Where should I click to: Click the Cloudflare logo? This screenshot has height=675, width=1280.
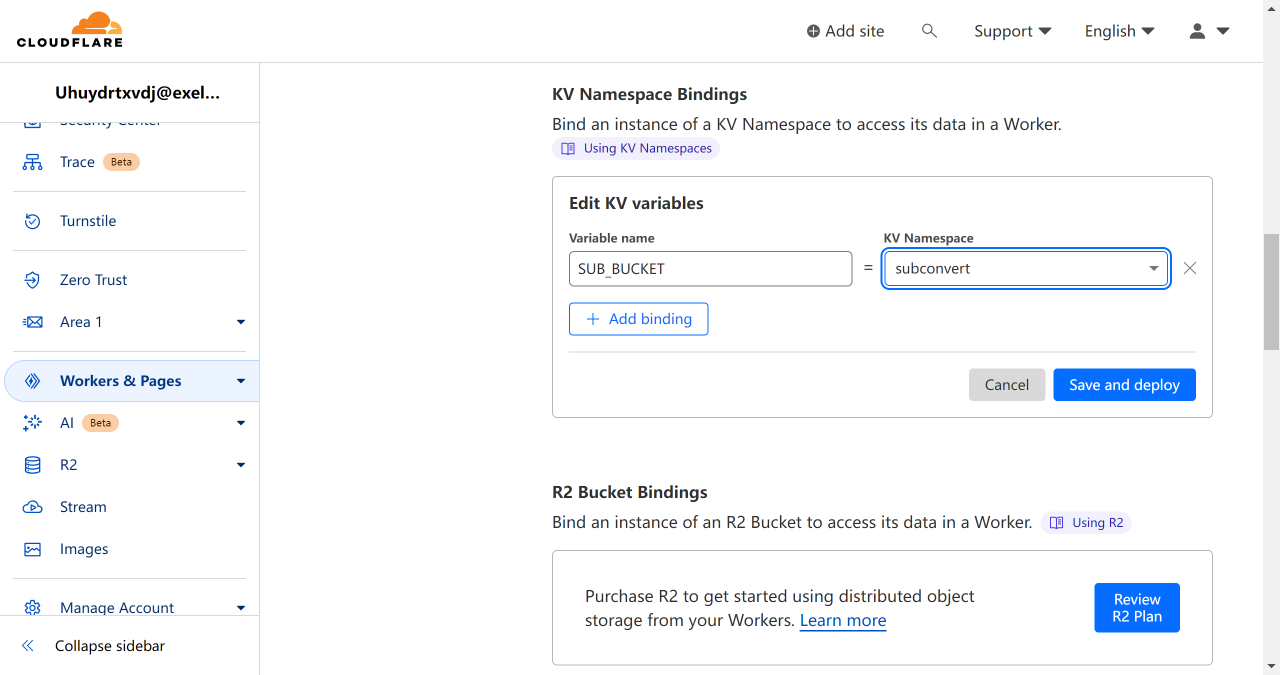(x=70, y=30)
